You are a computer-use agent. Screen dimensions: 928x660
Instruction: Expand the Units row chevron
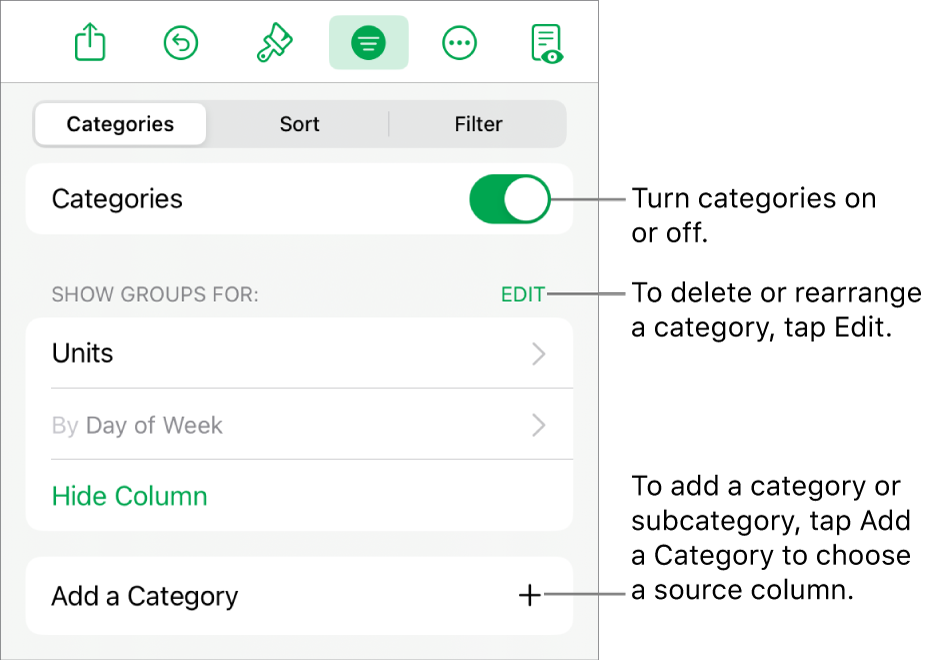pyautogui.click(x=539, y=354)
